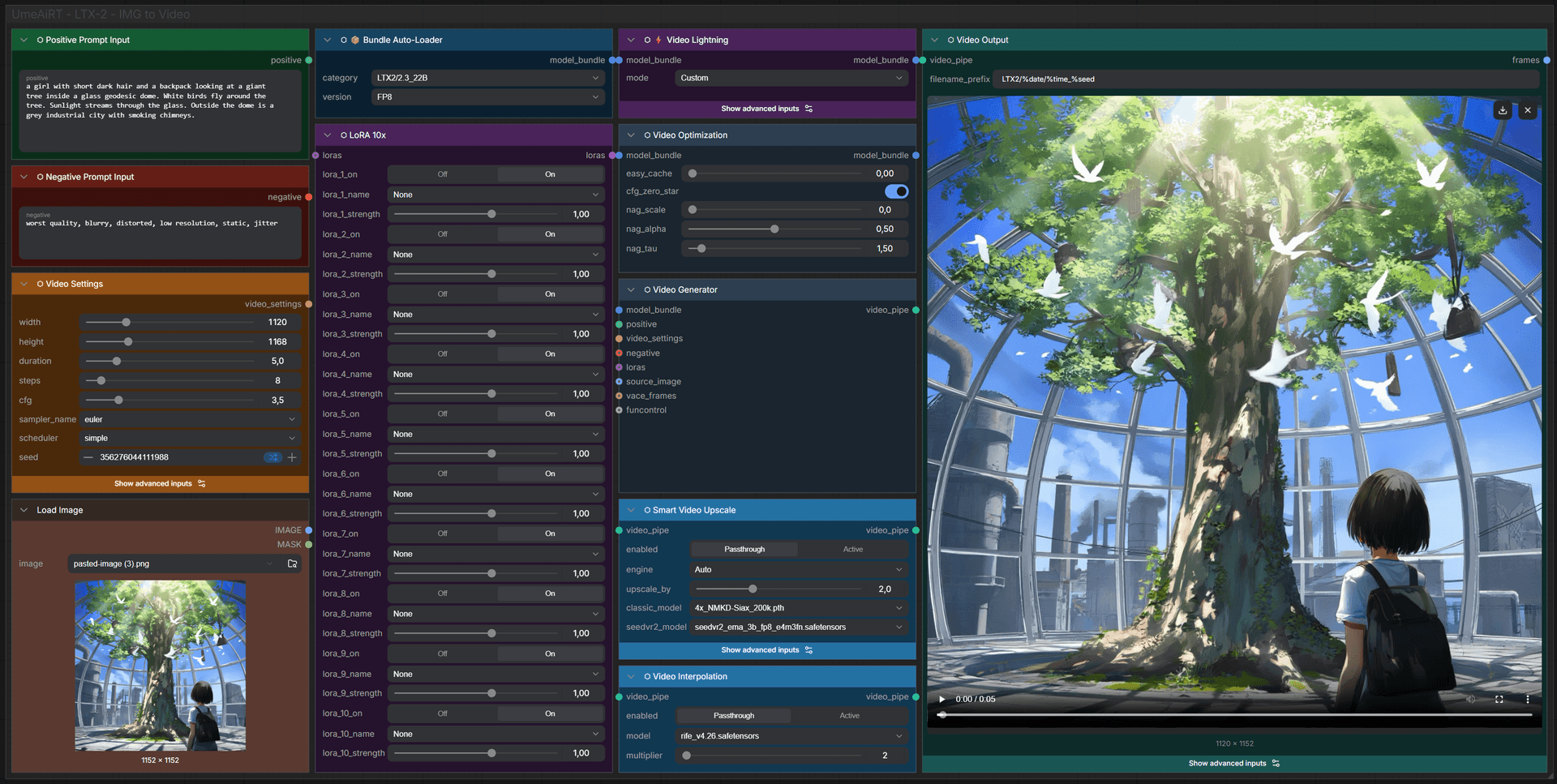The width and height of the screenshot is (1557, 784).
Task: Browse files using Load Image folder icon
Action: (x=293, y=563)
